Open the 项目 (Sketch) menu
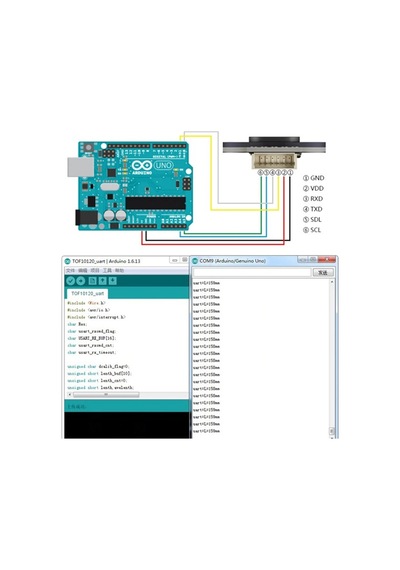400x570 pixels. 95,270
